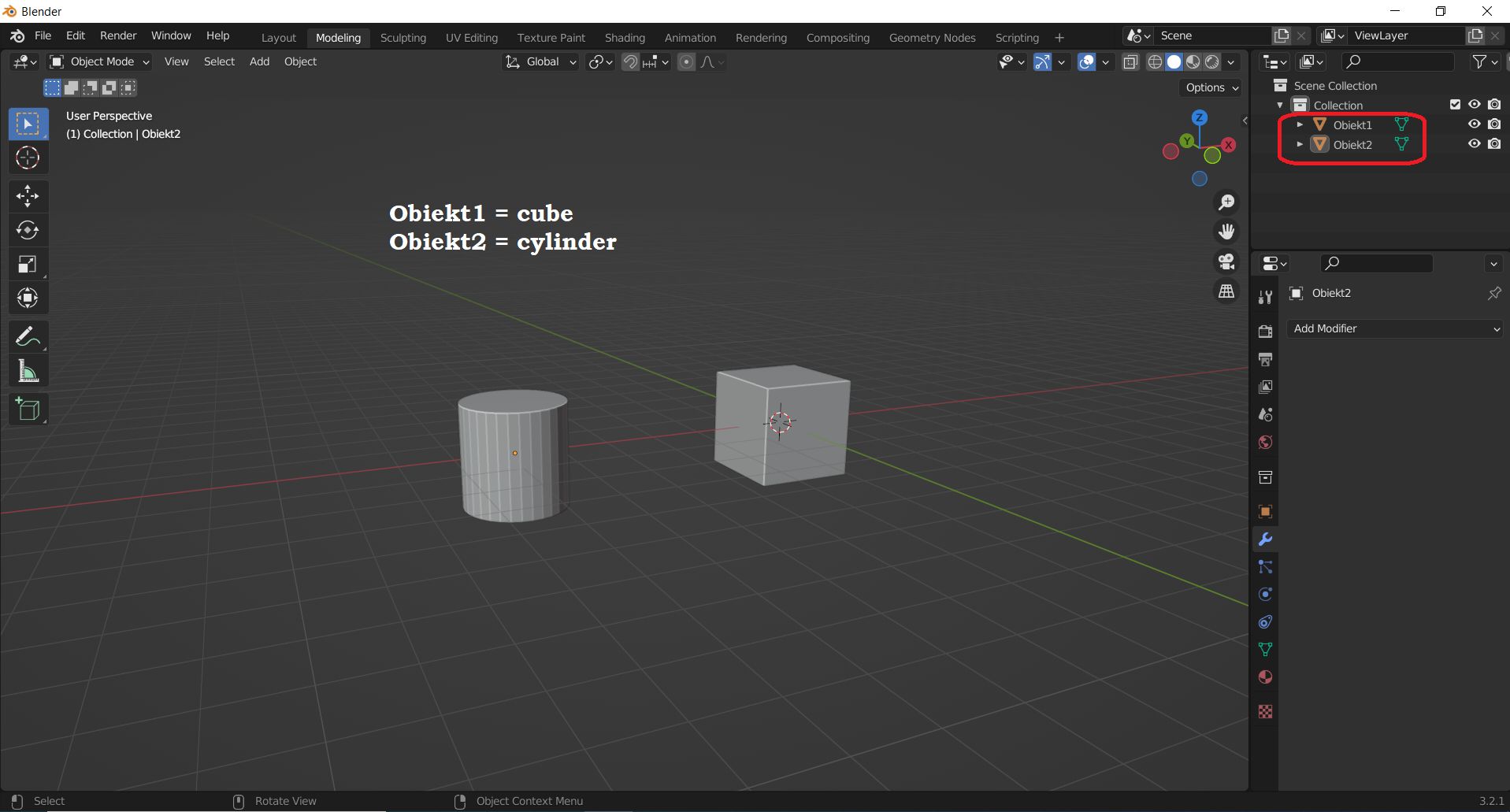Choose the Scale tool
The height and width of the screenshot is (812, 1510).
pos(28,265)
